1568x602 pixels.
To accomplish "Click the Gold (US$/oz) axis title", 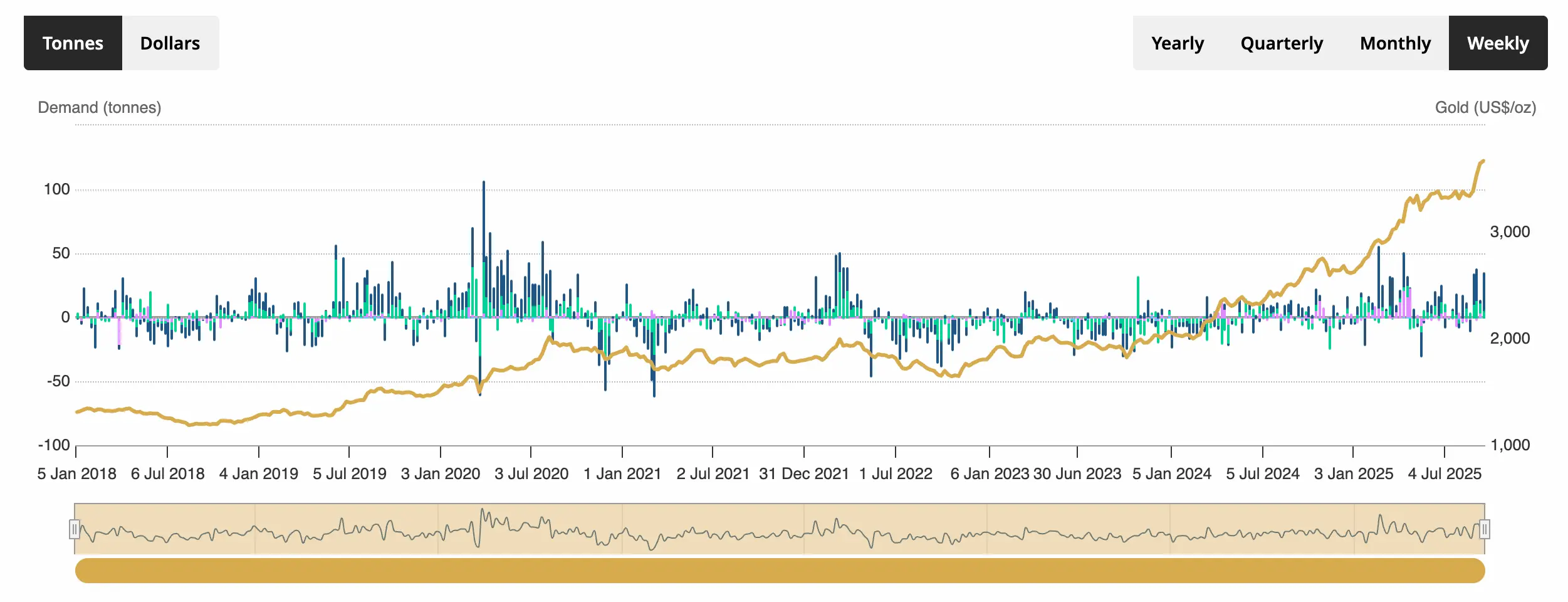I will tap(1485, 108).
